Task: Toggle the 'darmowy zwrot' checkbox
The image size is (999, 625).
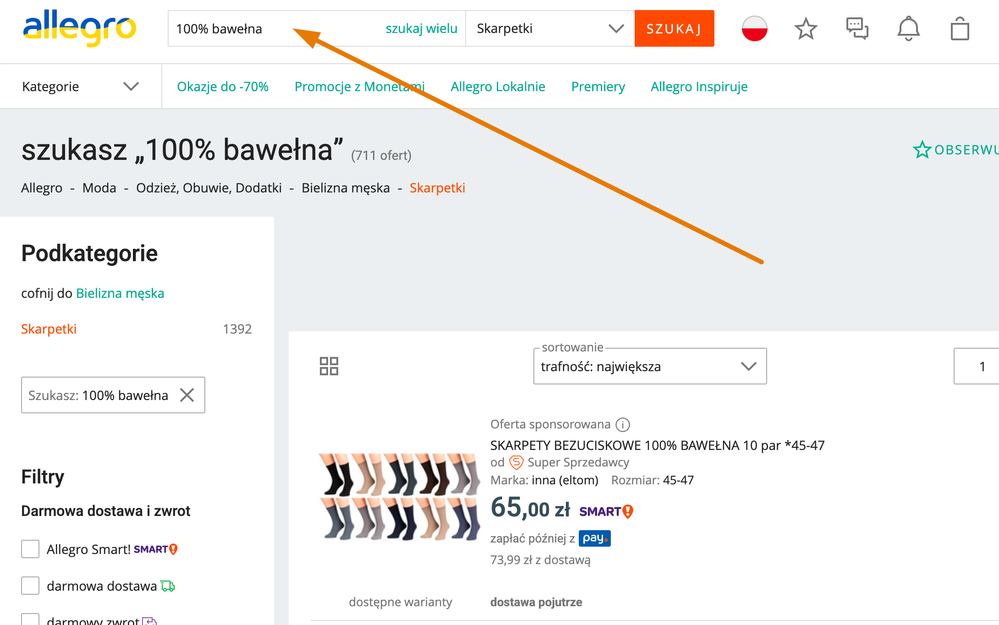Action: click(31, 620)
